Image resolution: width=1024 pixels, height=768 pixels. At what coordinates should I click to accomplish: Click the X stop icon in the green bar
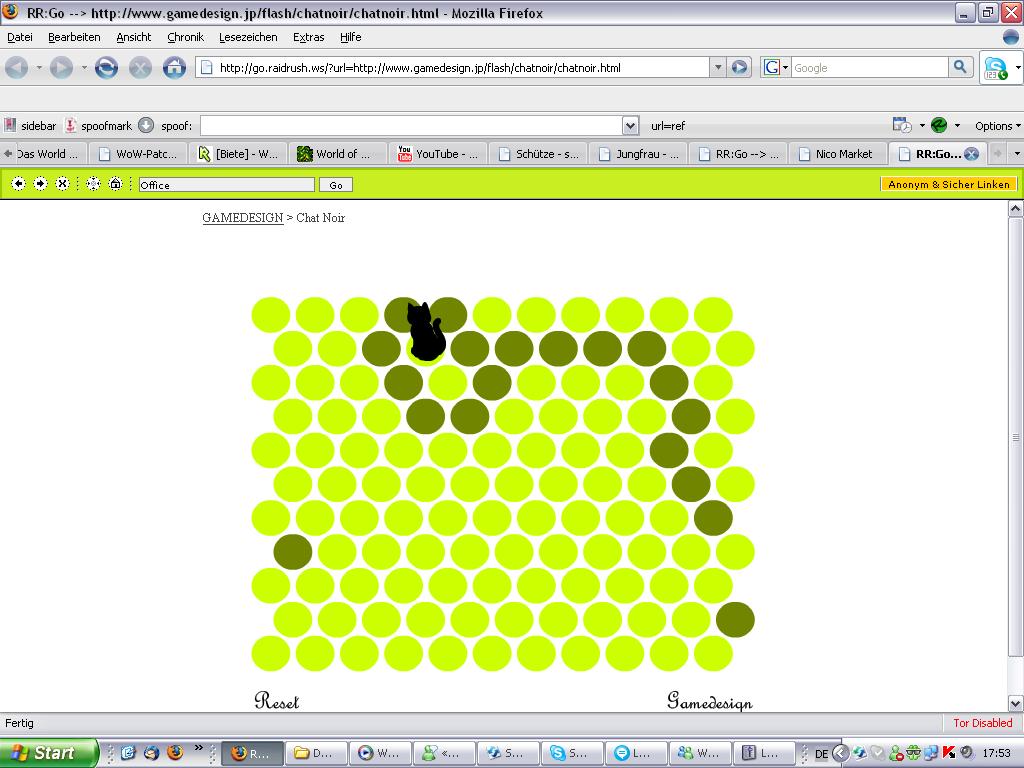pos(62,184)
